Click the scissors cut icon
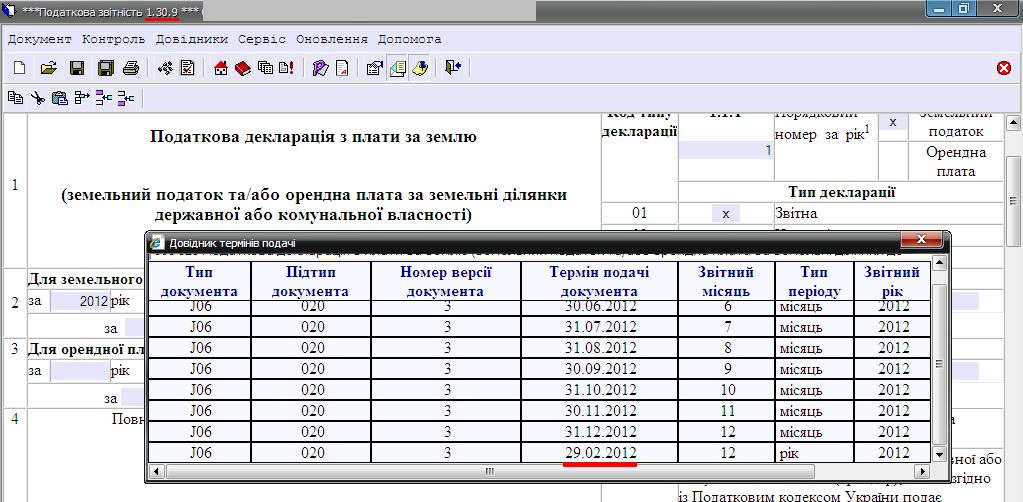Screen dimensions: 1023x502 click(37, 98)
